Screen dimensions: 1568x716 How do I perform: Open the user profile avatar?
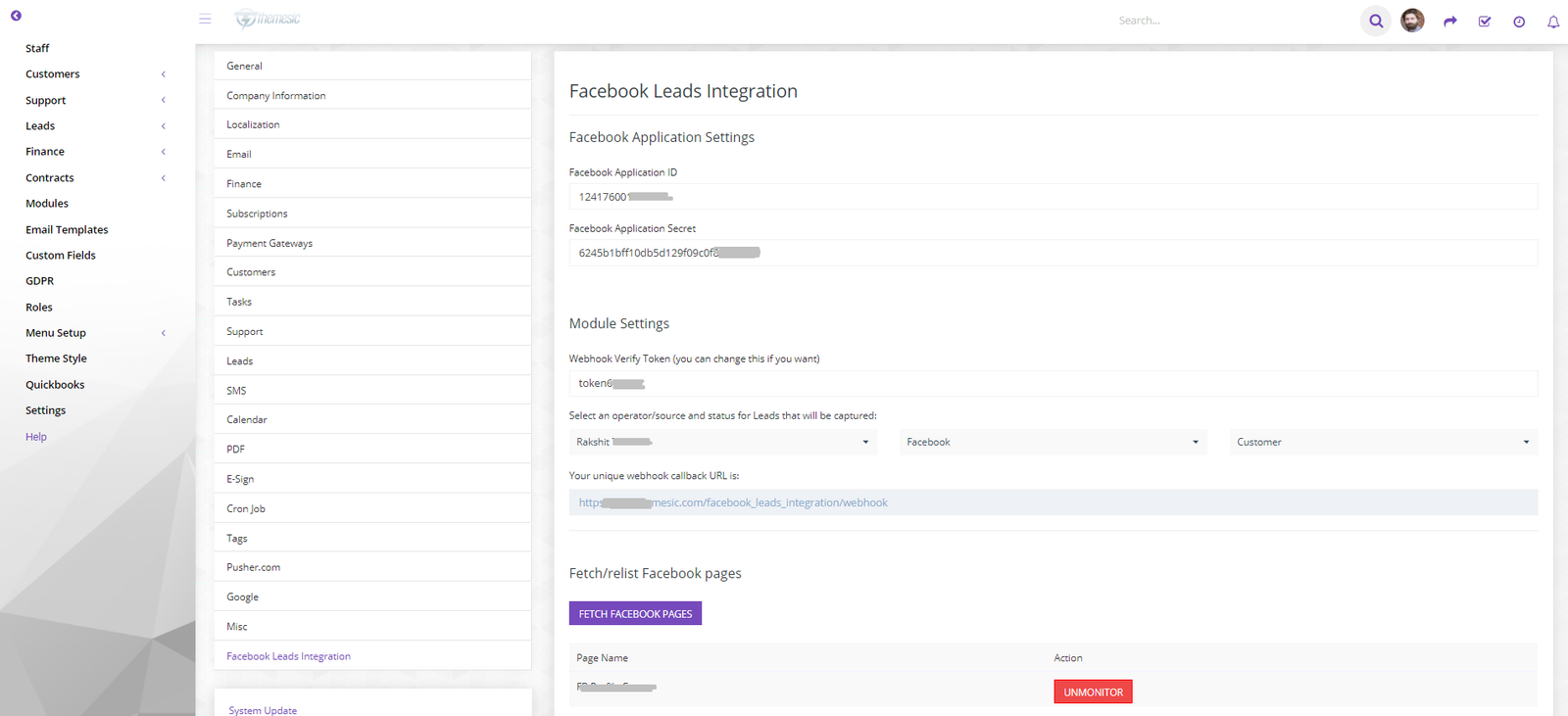pos(1412,21)
